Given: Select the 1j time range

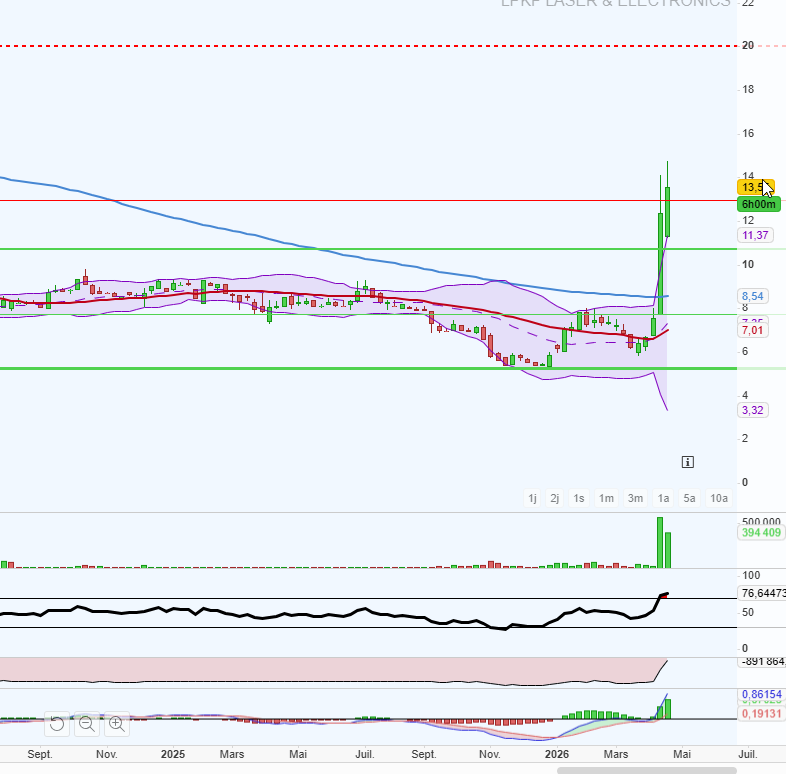Looking at the screenshot, I should (x=532, y=498).
